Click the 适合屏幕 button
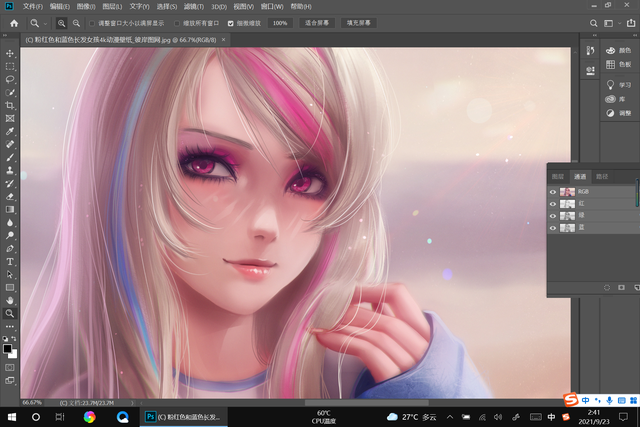Screen dimensions: 640x427 point(317,23)
